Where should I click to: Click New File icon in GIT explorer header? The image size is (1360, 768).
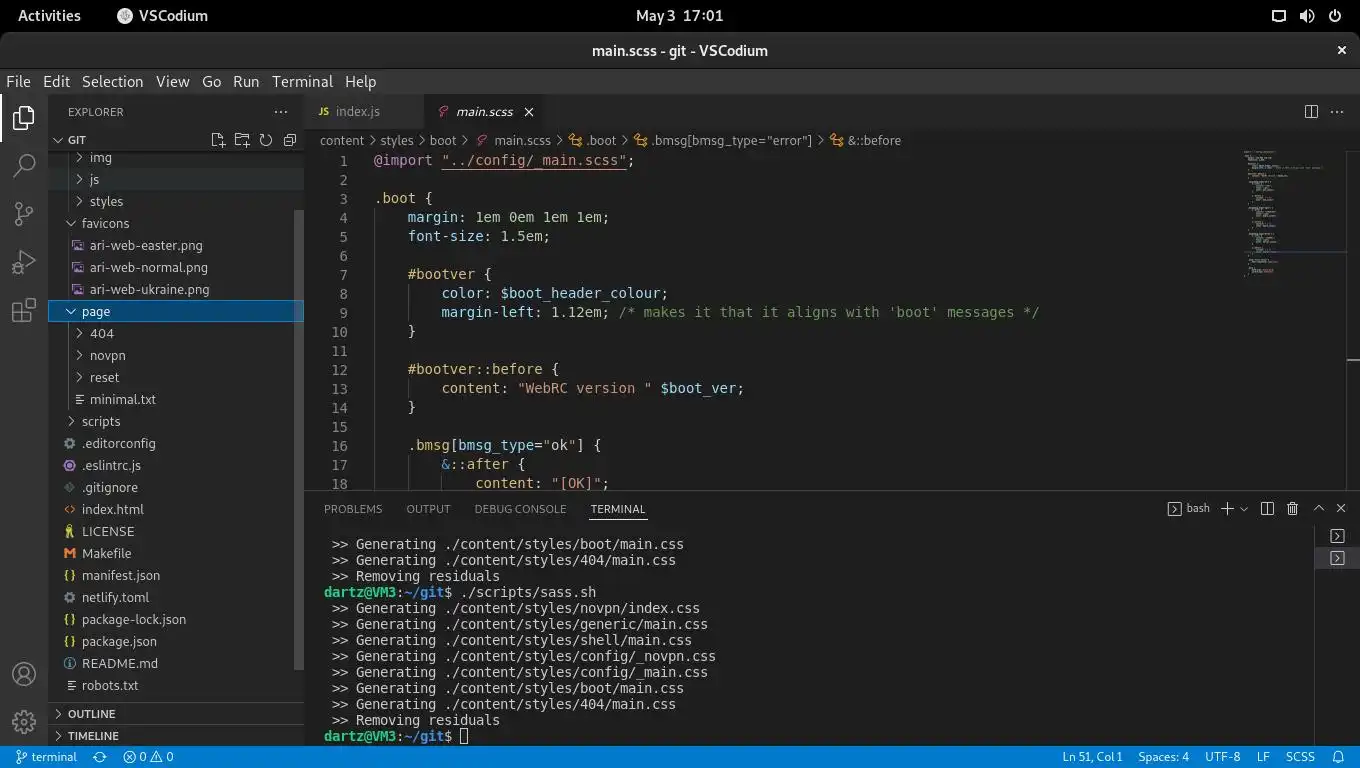pos(218,140)
